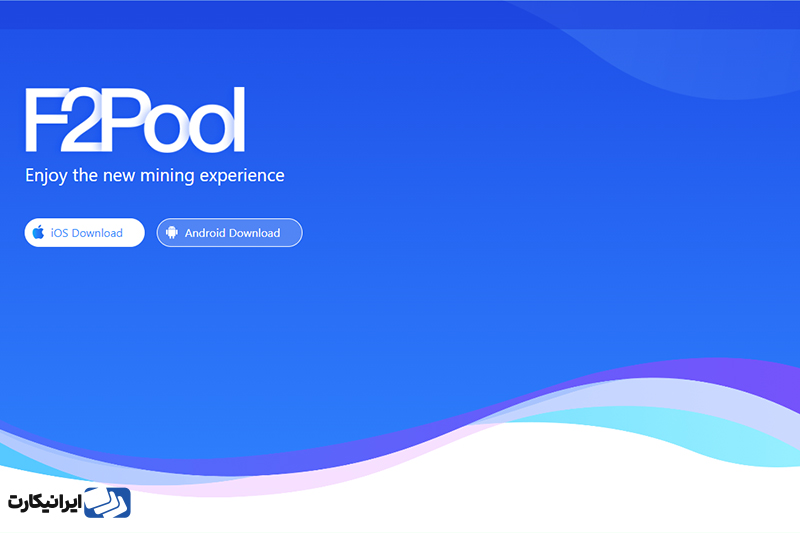Click the Apple logo icon
800x533 pixels.
pos(38,233)
